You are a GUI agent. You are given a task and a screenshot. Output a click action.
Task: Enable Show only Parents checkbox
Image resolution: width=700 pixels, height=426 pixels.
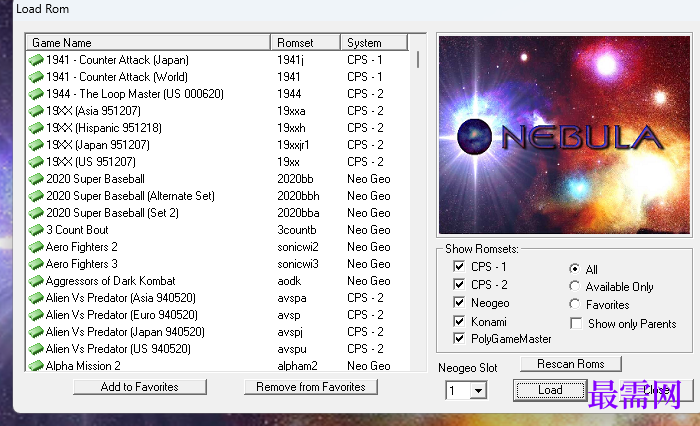point(576,323)
